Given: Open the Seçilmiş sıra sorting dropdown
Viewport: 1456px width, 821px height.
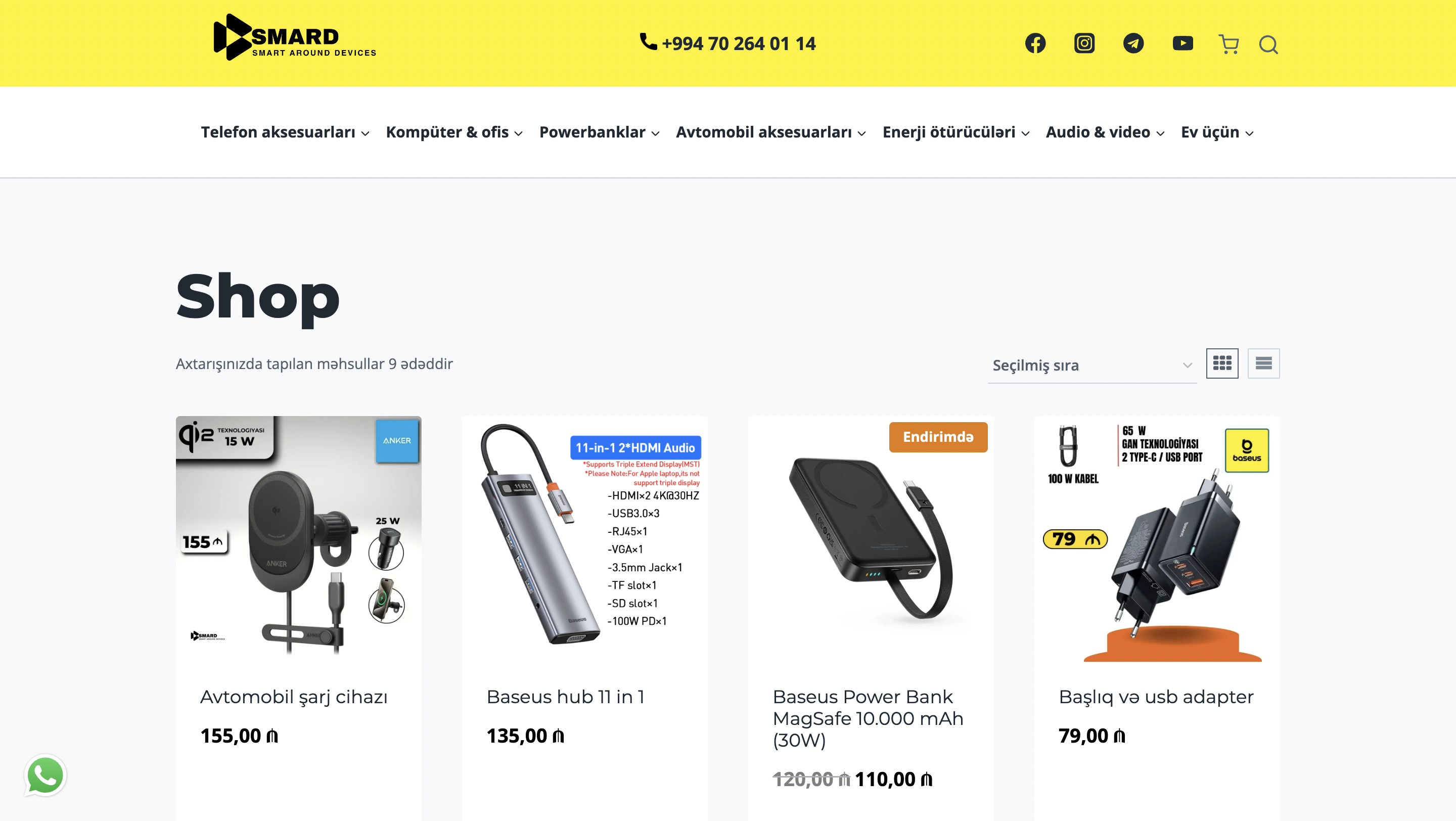Looking at the screenshot, I should 1092,365.
